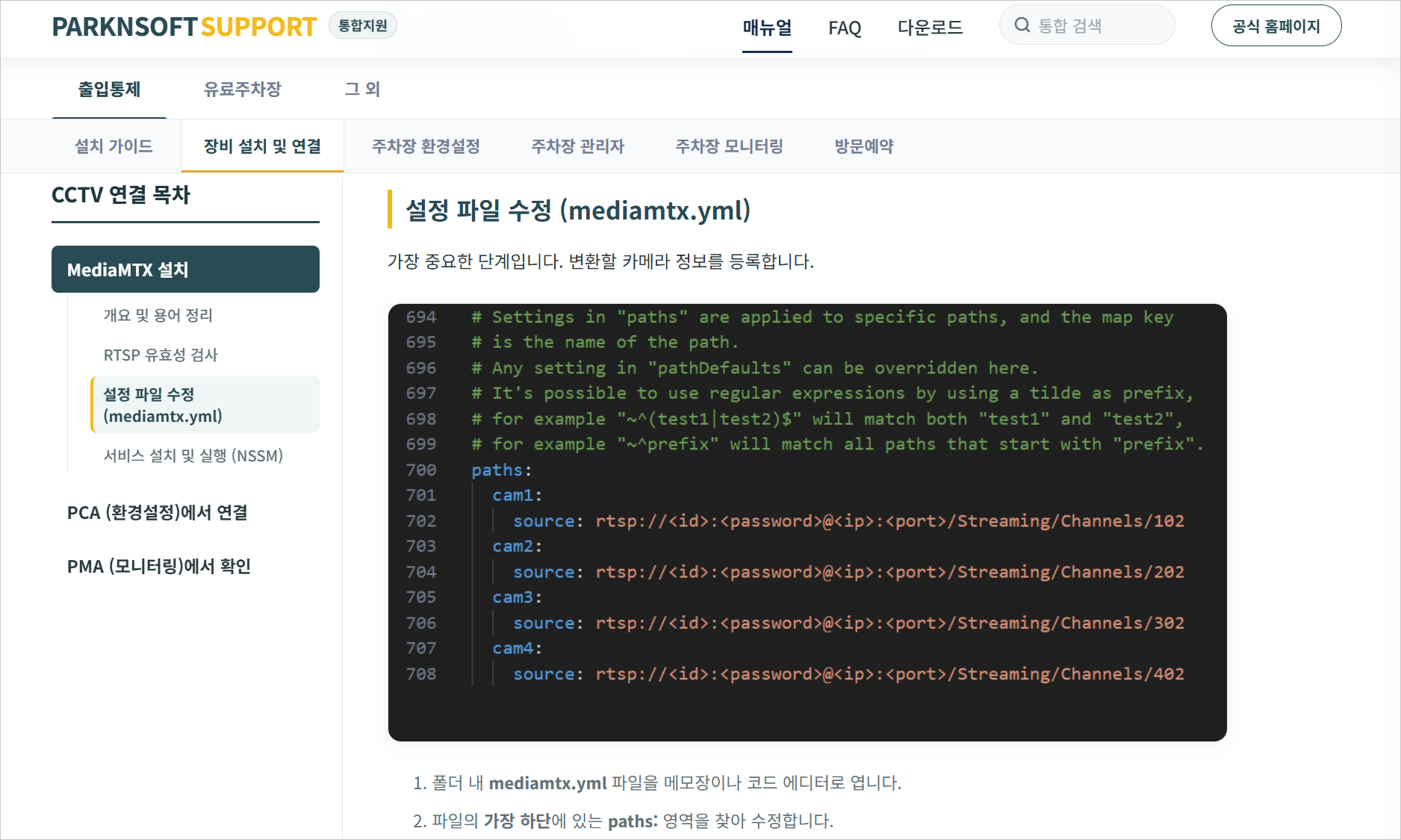
Task: Click the cam2: line in code
Action: [517, 547]
